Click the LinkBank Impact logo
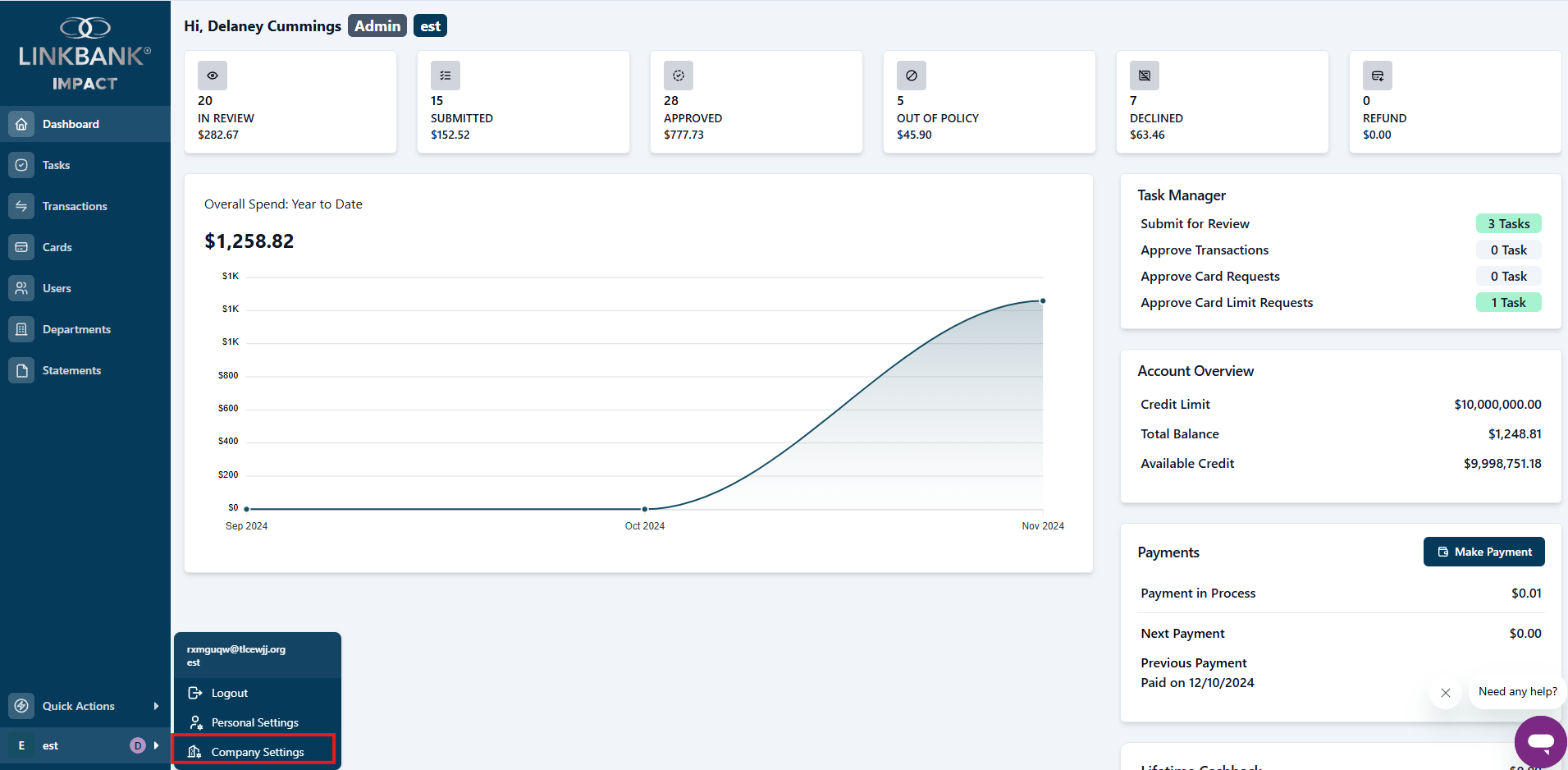This screenshot has height=770, width=1568. 85,54
